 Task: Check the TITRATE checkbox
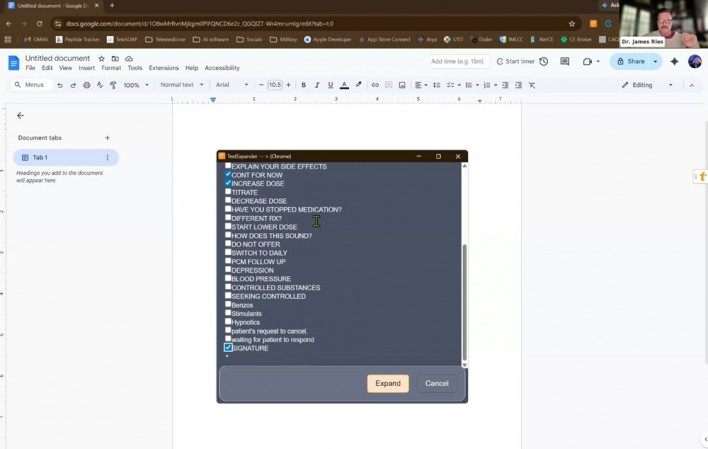click(x=228, y=192)
